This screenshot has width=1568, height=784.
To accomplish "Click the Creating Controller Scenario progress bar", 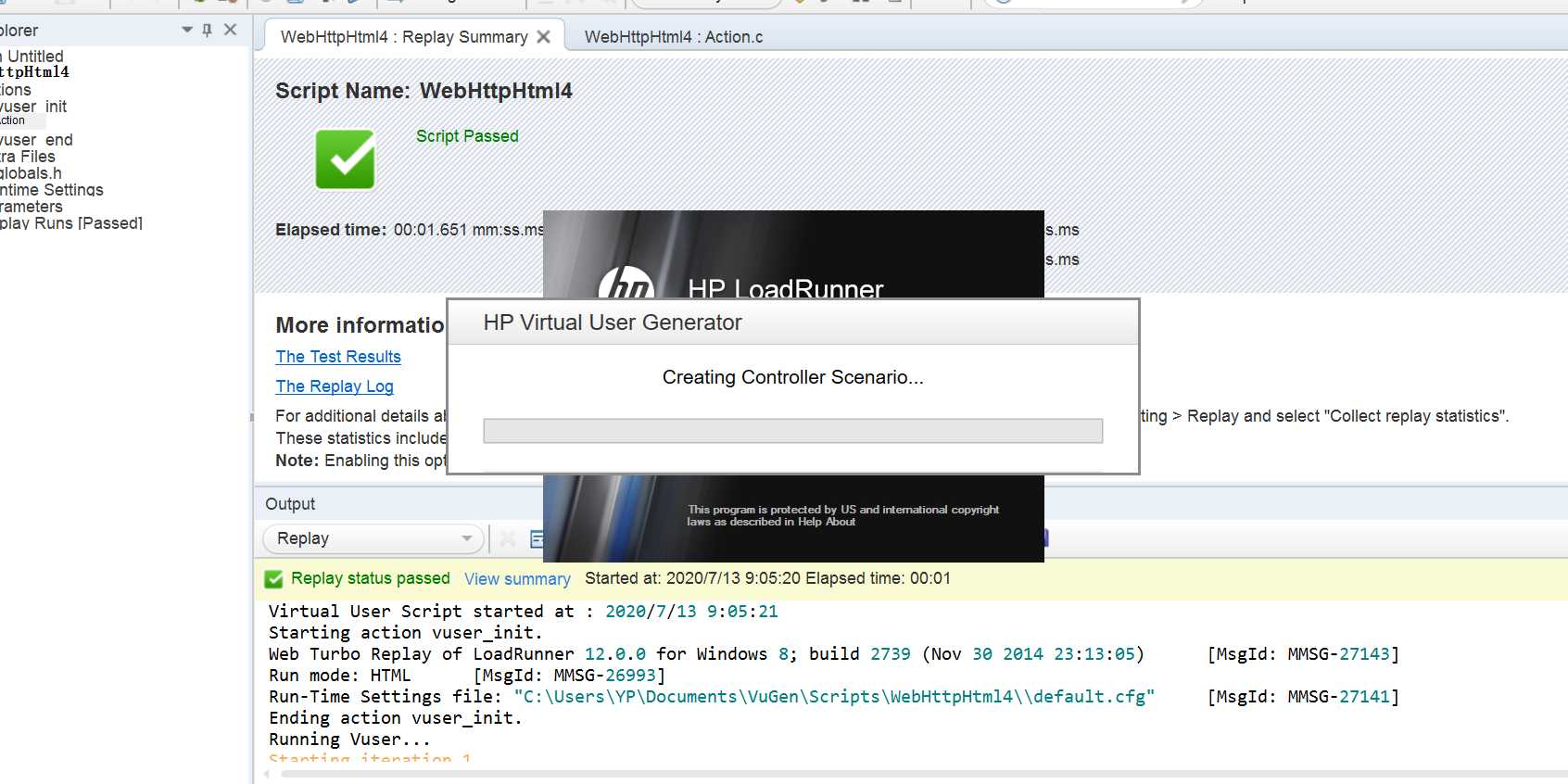I will pyautogui.click(x=792, y=431).
